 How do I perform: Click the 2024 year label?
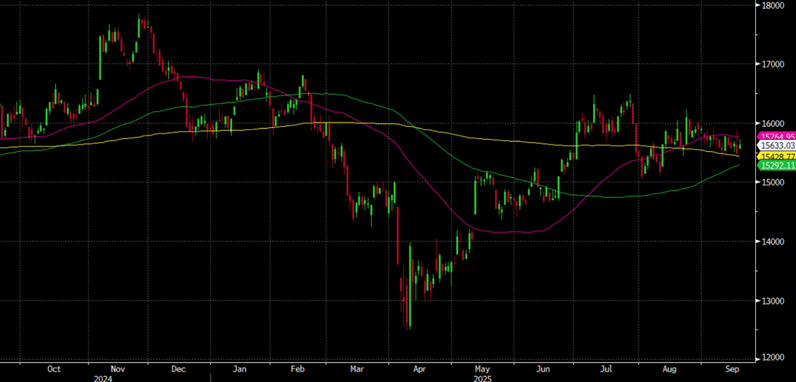[103, 378]
